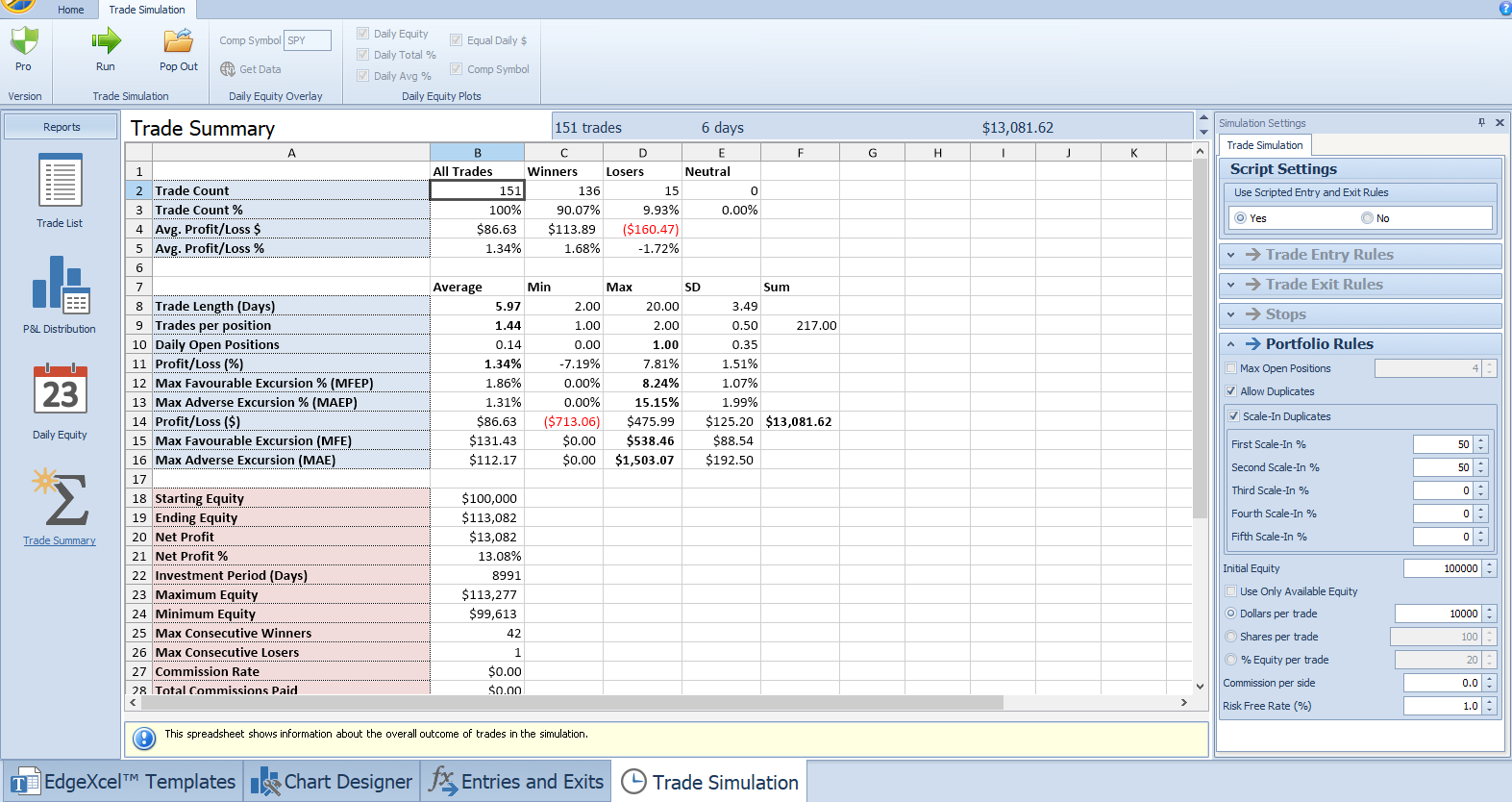Uncheck Allow Duplicates option
The height and width of the screenshot is (802, 1512).
point(1231,391)
